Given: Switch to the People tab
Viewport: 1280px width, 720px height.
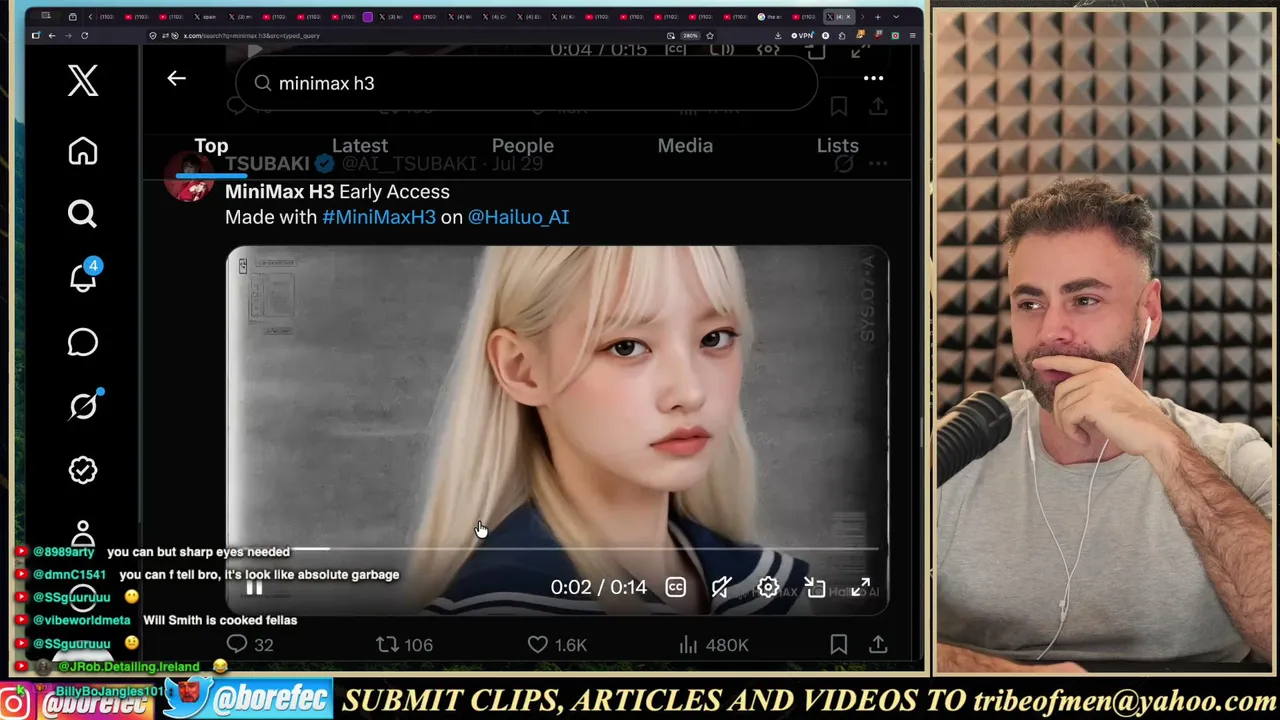Looking at the screenshot, I should 522,146.
